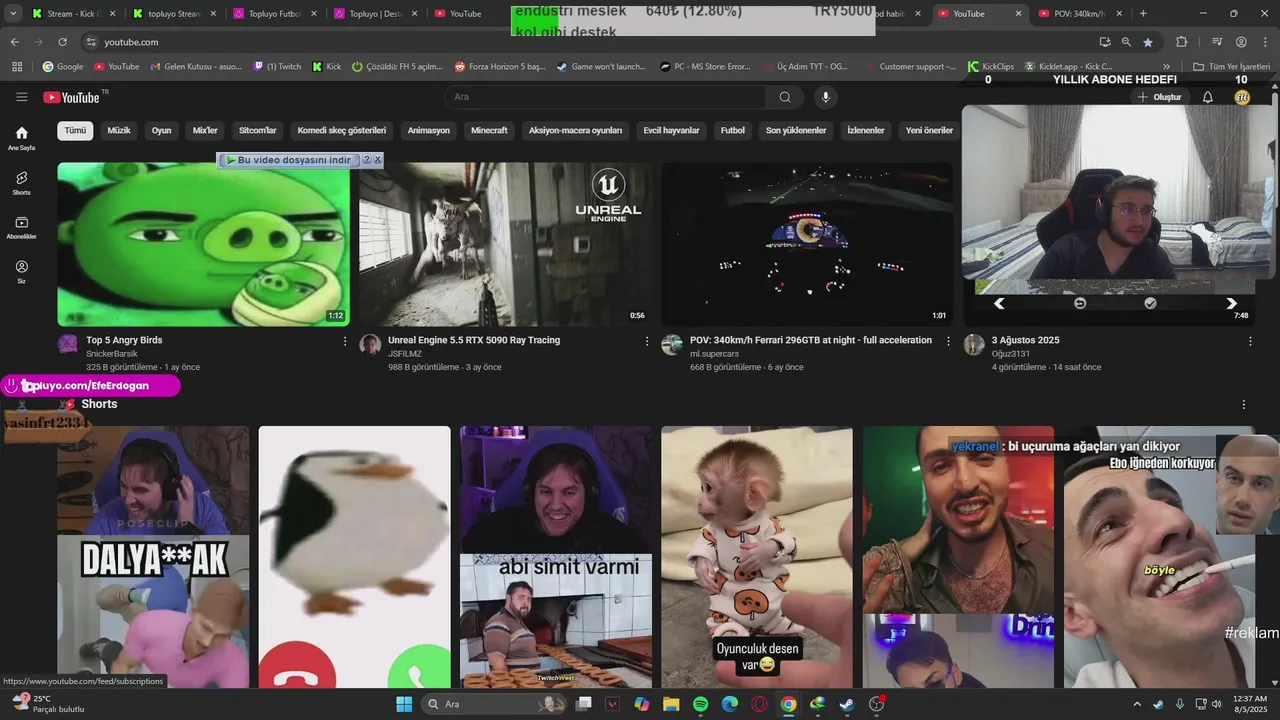Show hidden system tray icons
The width and height of the screenshot is (1280, 720).
[x=1136, y=704]
